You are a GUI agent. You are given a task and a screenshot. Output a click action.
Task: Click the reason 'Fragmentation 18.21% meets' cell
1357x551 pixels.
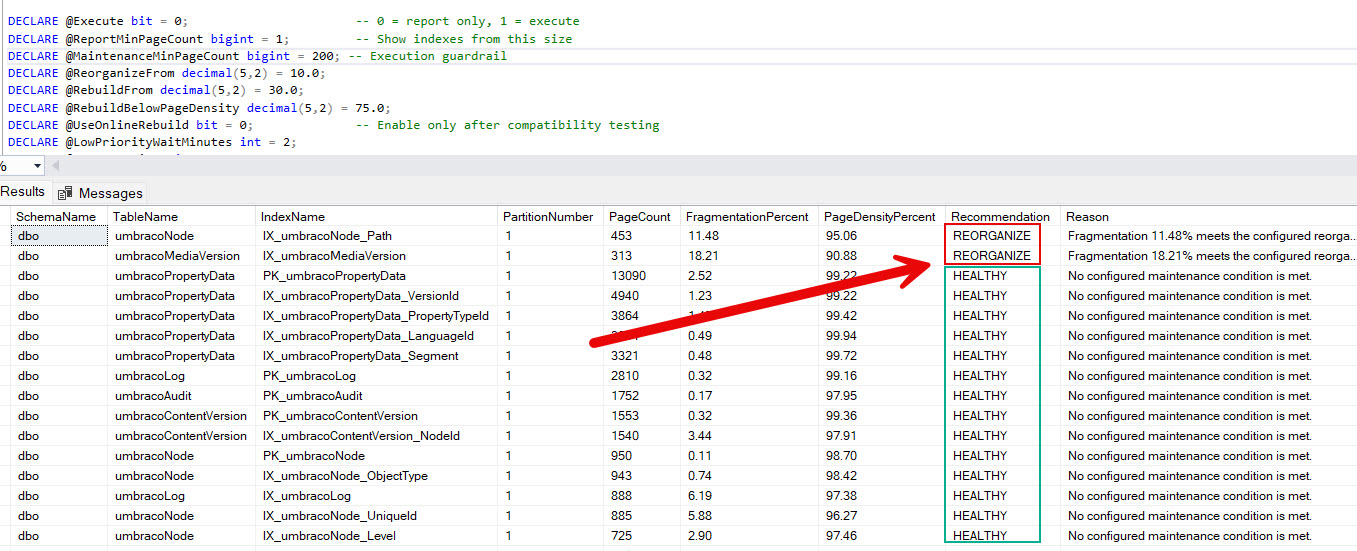[1209, 256]
